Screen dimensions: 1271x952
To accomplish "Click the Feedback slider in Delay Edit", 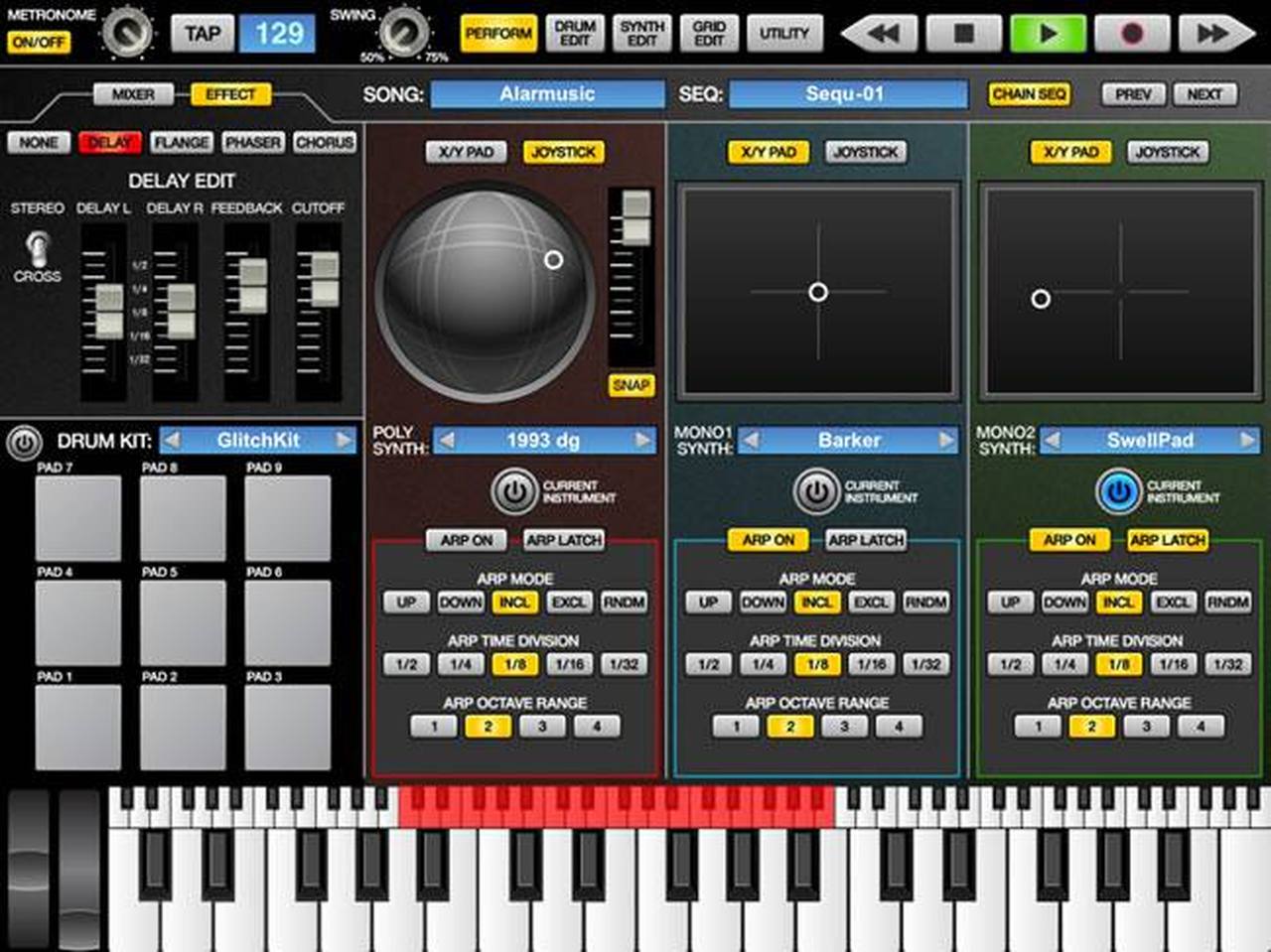I will (x=252, y=285).
